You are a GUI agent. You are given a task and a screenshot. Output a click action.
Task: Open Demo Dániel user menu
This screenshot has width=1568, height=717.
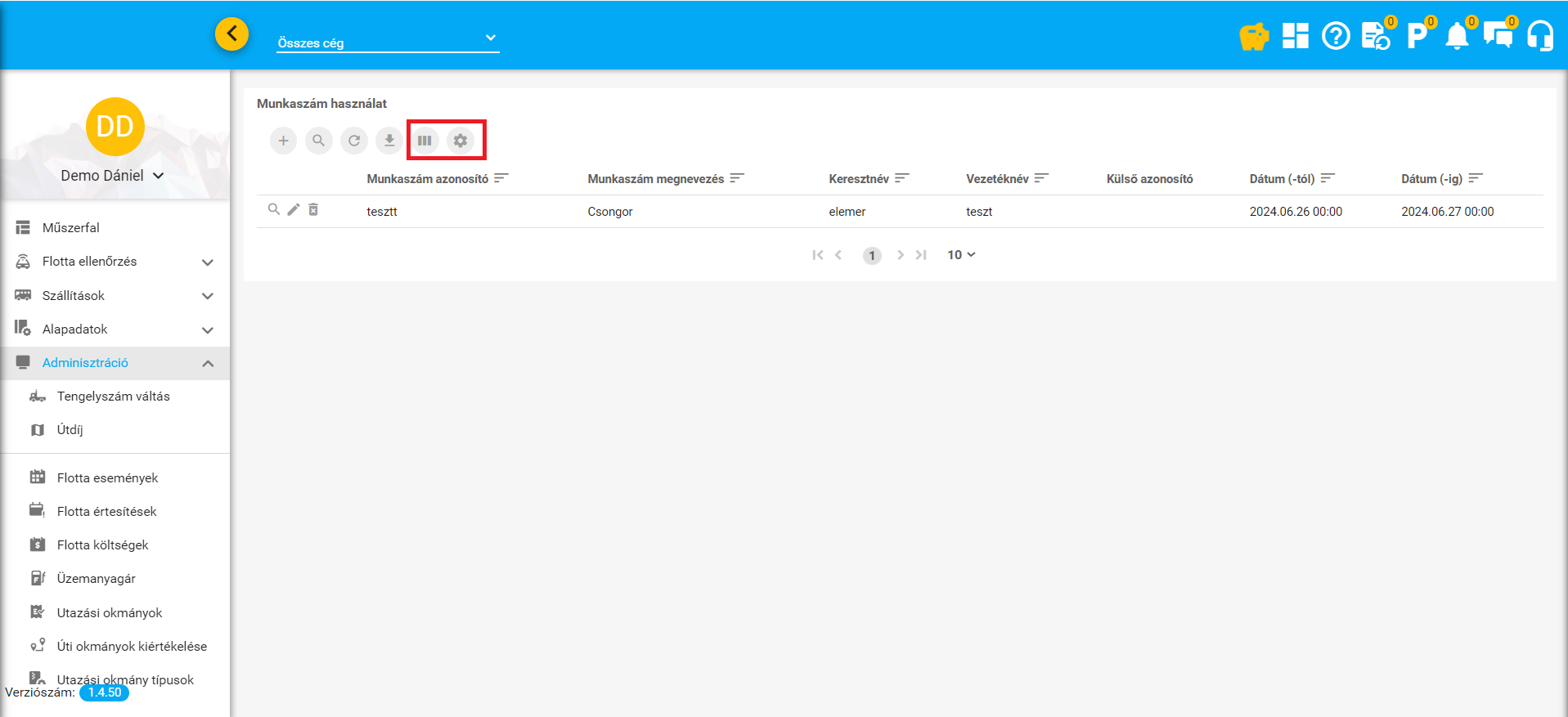(x=113, y=176)
